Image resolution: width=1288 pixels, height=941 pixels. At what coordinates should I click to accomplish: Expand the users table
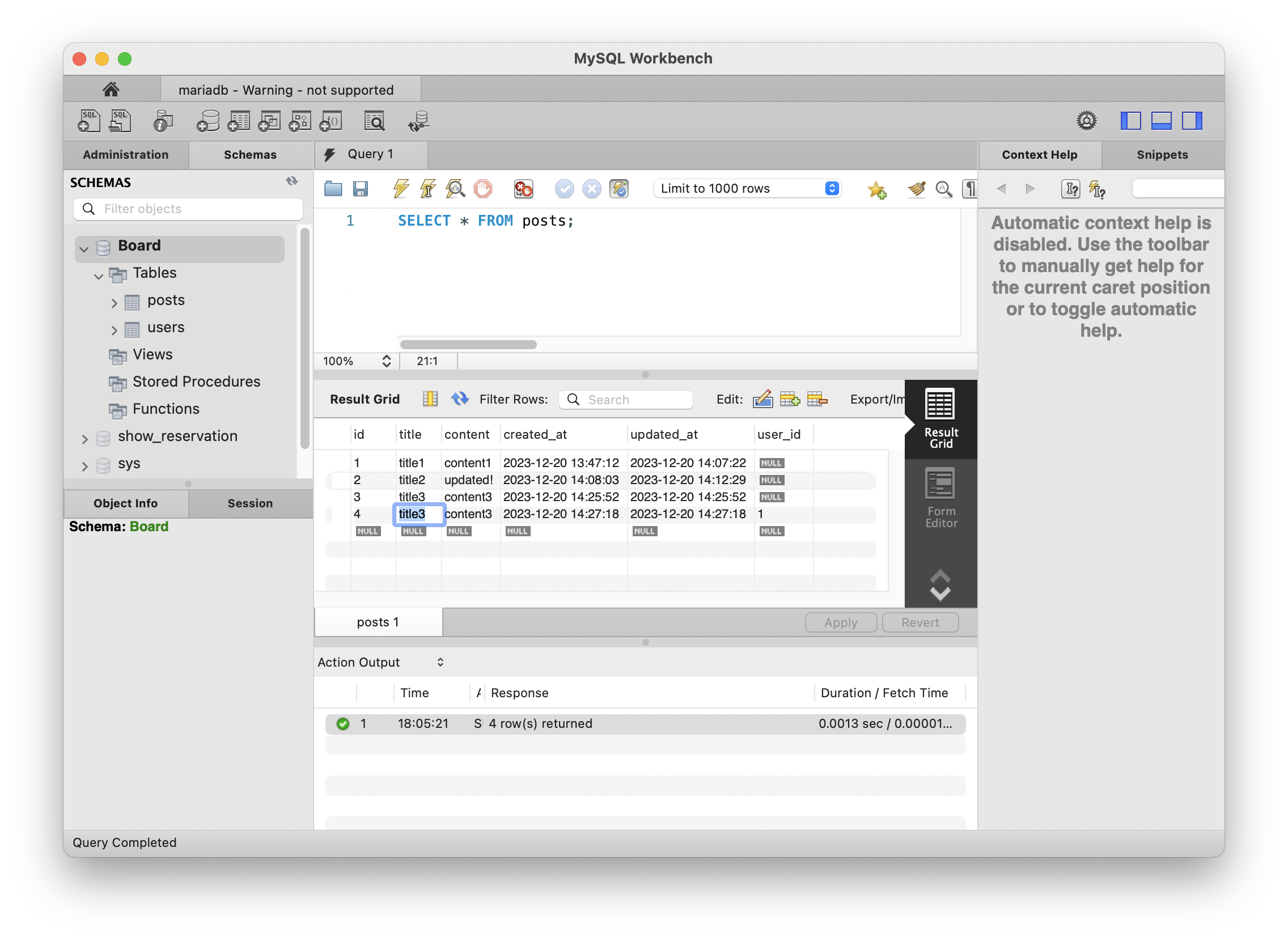tap(114, 330)
